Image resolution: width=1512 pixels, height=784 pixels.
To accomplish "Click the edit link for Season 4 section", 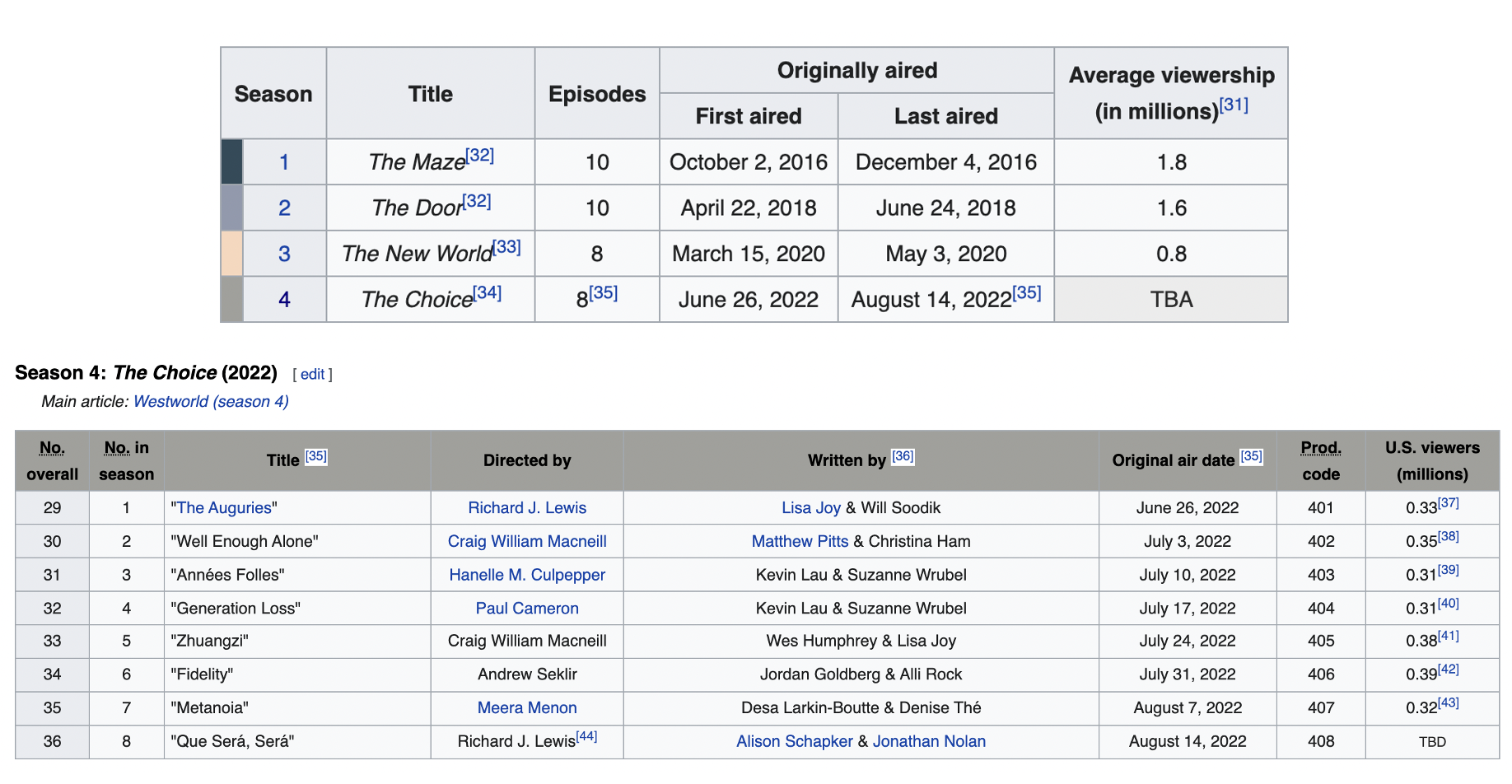I will point(312,375).
